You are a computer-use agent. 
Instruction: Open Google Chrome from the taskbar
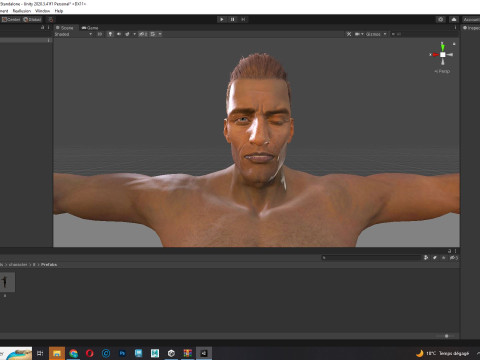pyautogui.click(x=73, y=353)
